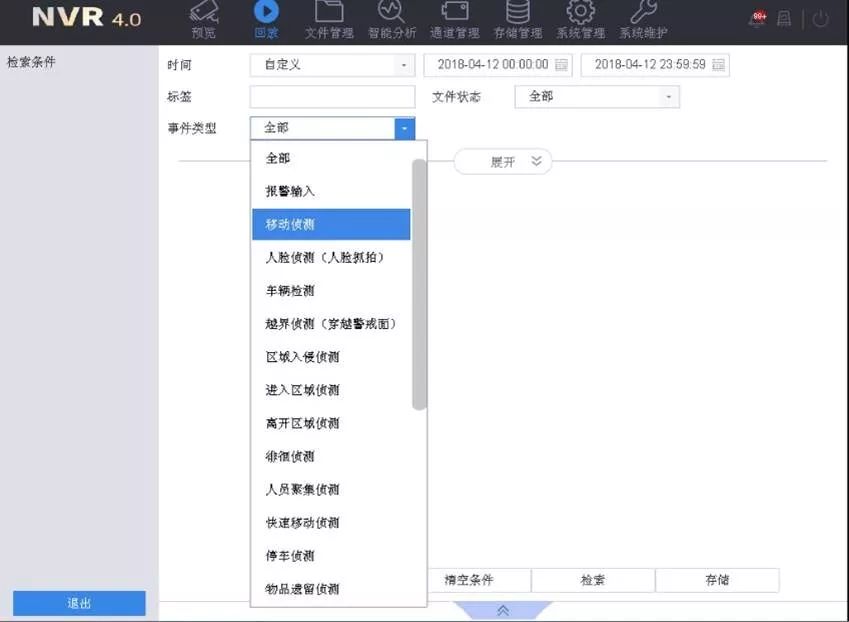Select the 智能分析 smart analysis icon
The height and width of the screenshot is (622, 849).
click(x=392, y=14)
